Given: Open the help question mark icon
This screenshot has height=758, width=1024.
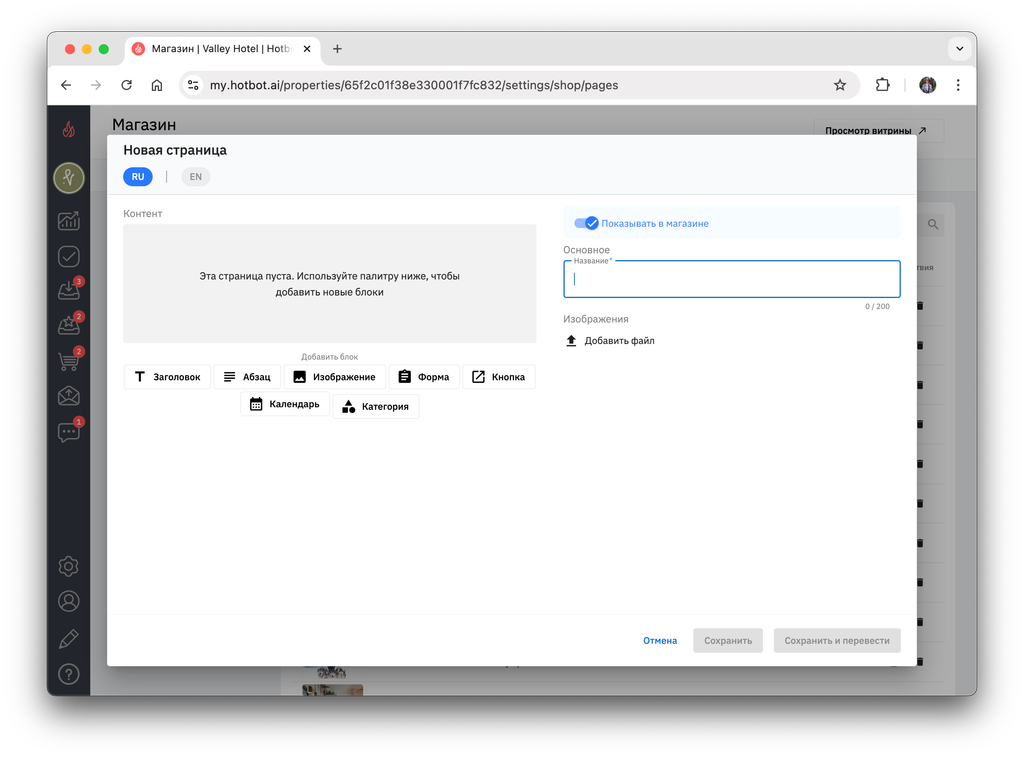Looking at the screenshot, I should click(x=69, y=674).
